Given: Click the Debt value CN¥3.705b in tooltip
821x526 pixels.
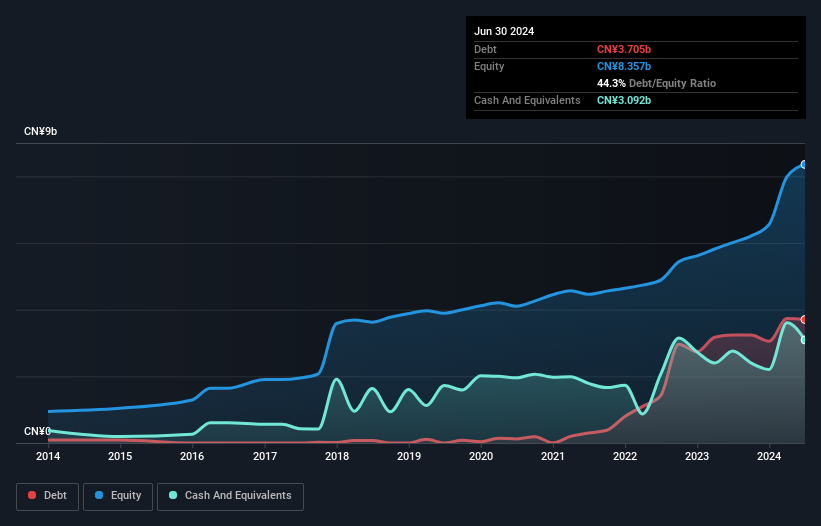Looking at the screenshot, I should click(624, 49).
